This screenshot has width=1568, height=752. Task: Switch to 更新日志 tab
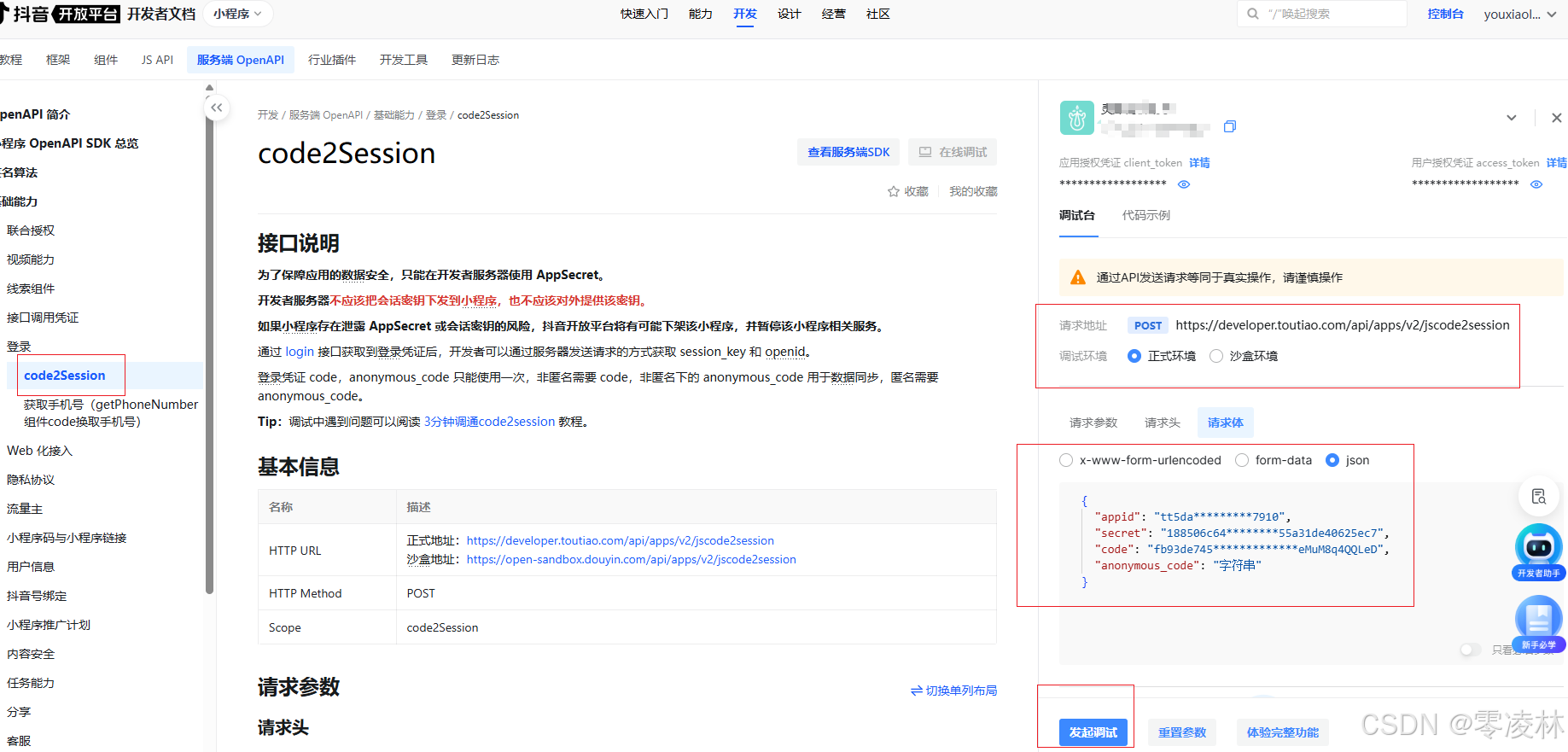(x=475, y=60)
